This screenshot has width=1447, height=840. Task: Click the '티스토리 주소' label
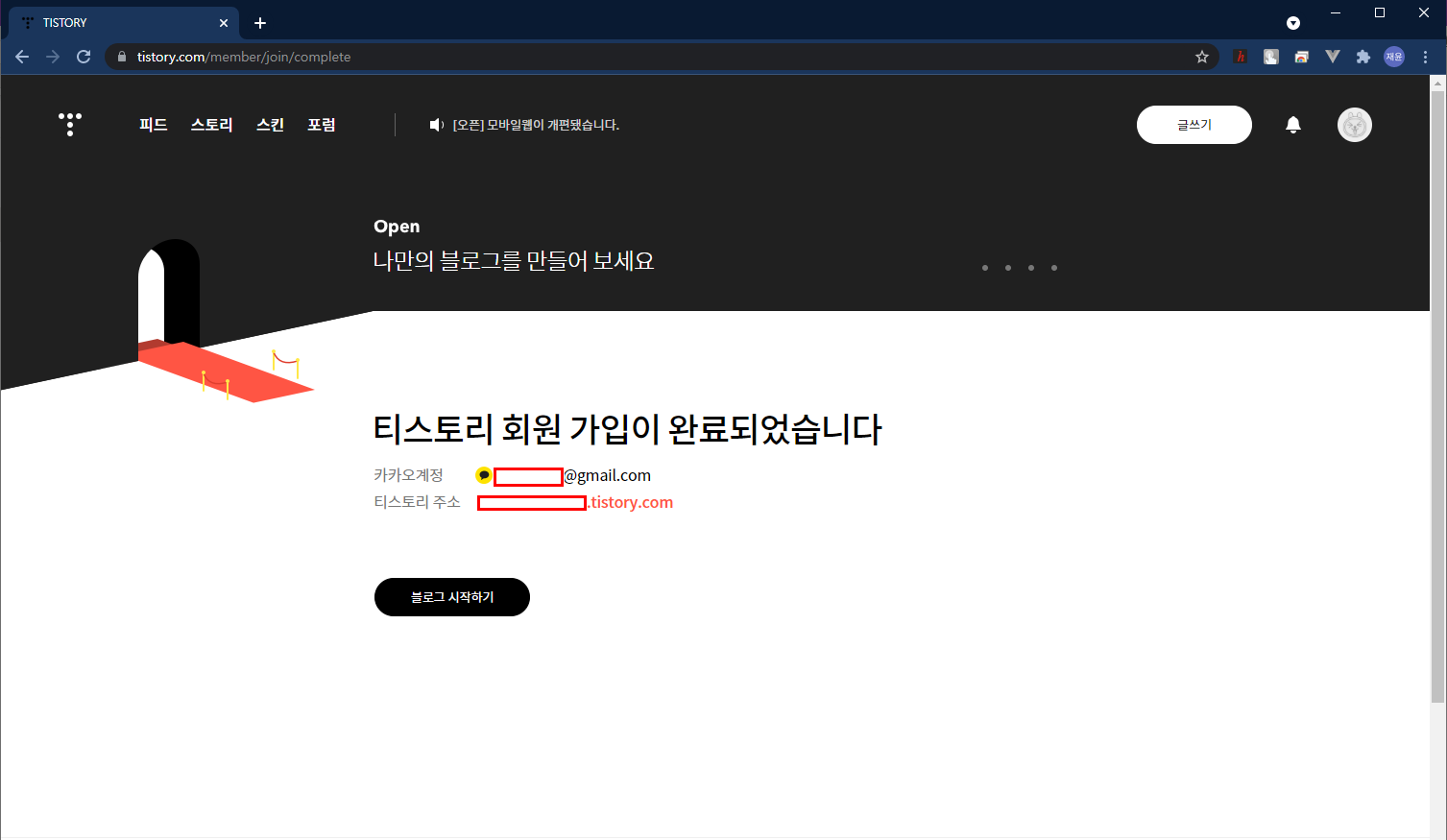(417, 502)
